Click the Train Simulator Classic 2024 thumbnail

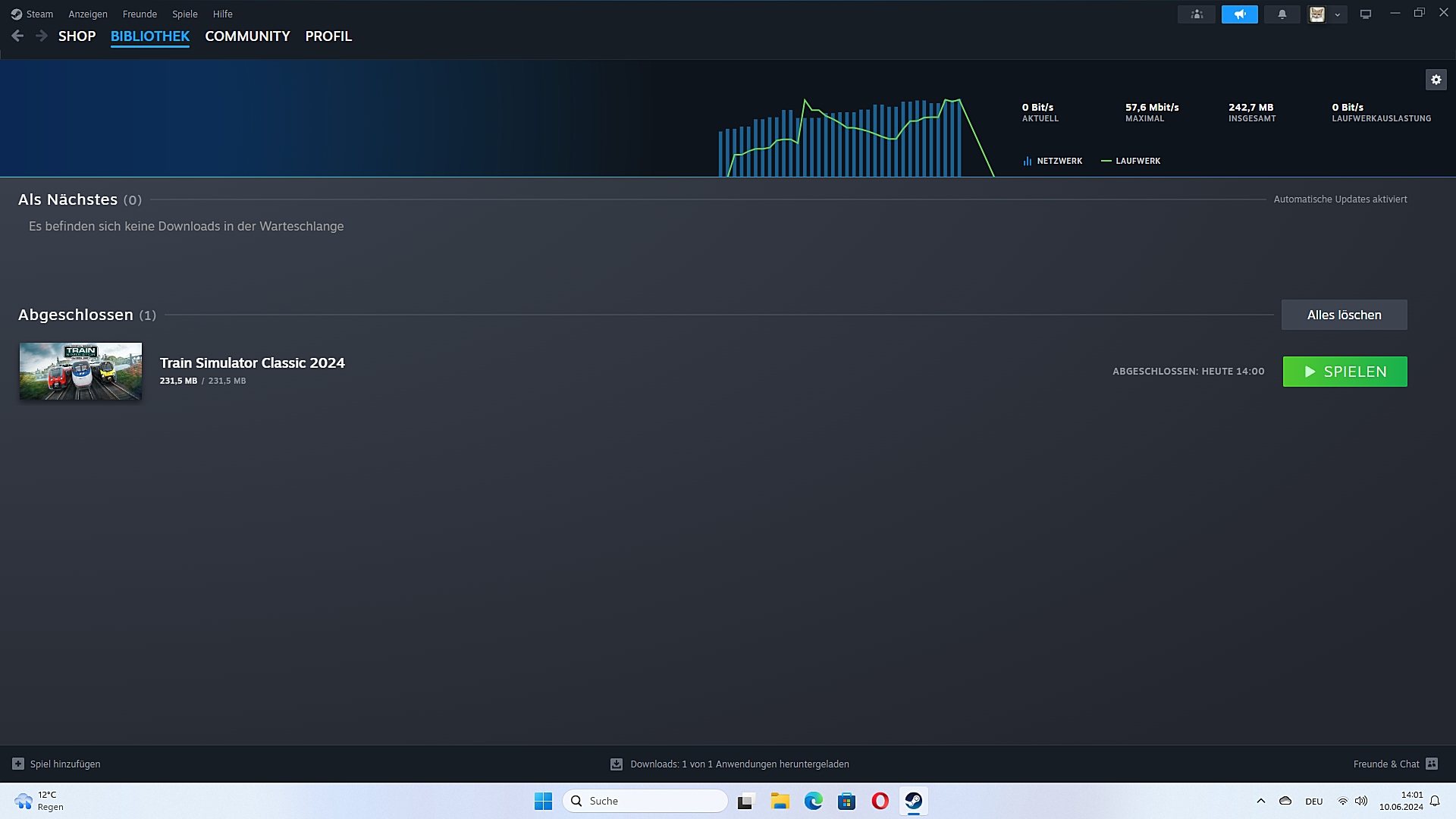tap(80, 371)
